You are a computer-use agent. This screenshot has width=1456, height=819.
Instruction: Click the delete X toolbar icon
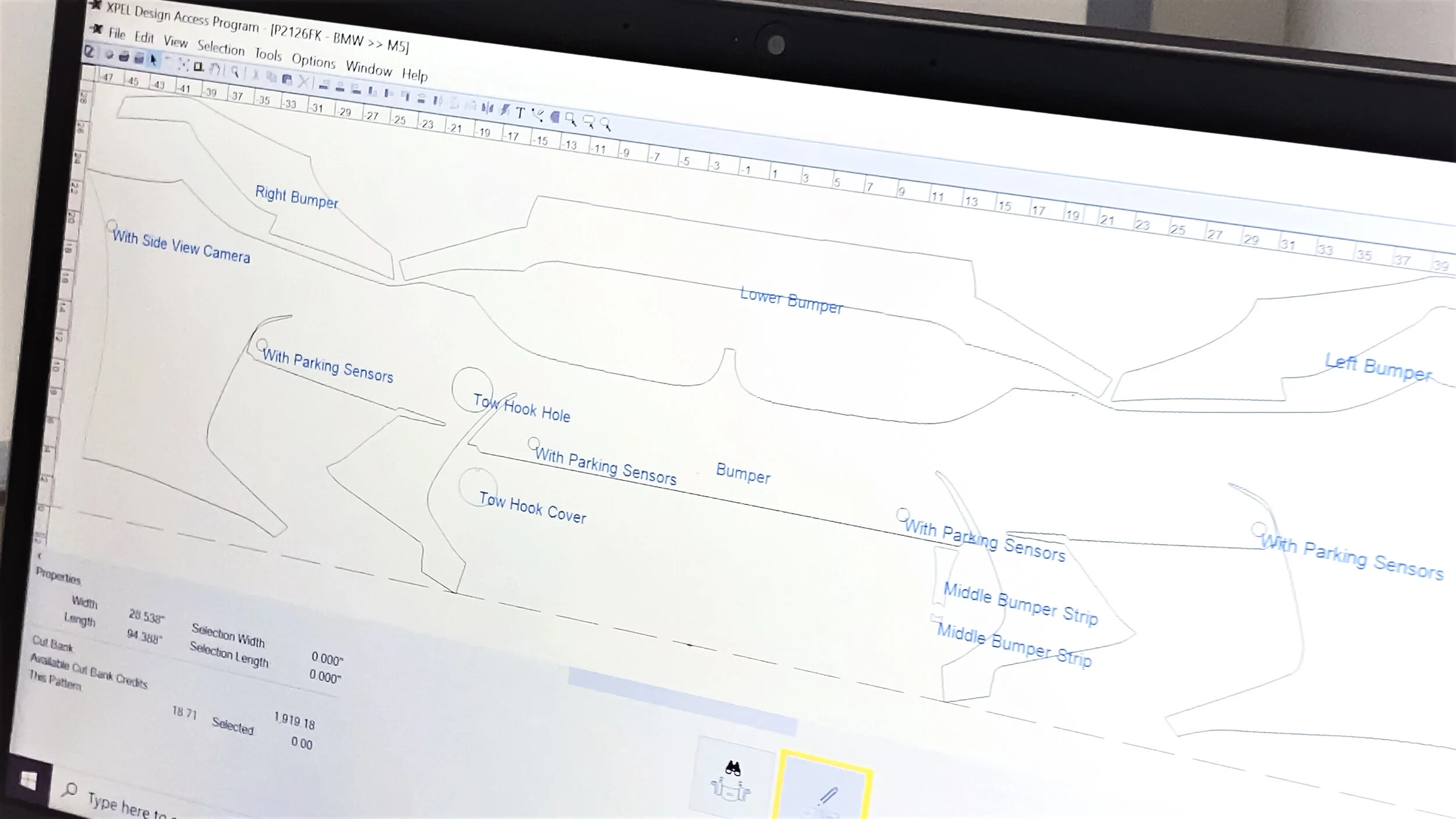[x=303, y=82]
